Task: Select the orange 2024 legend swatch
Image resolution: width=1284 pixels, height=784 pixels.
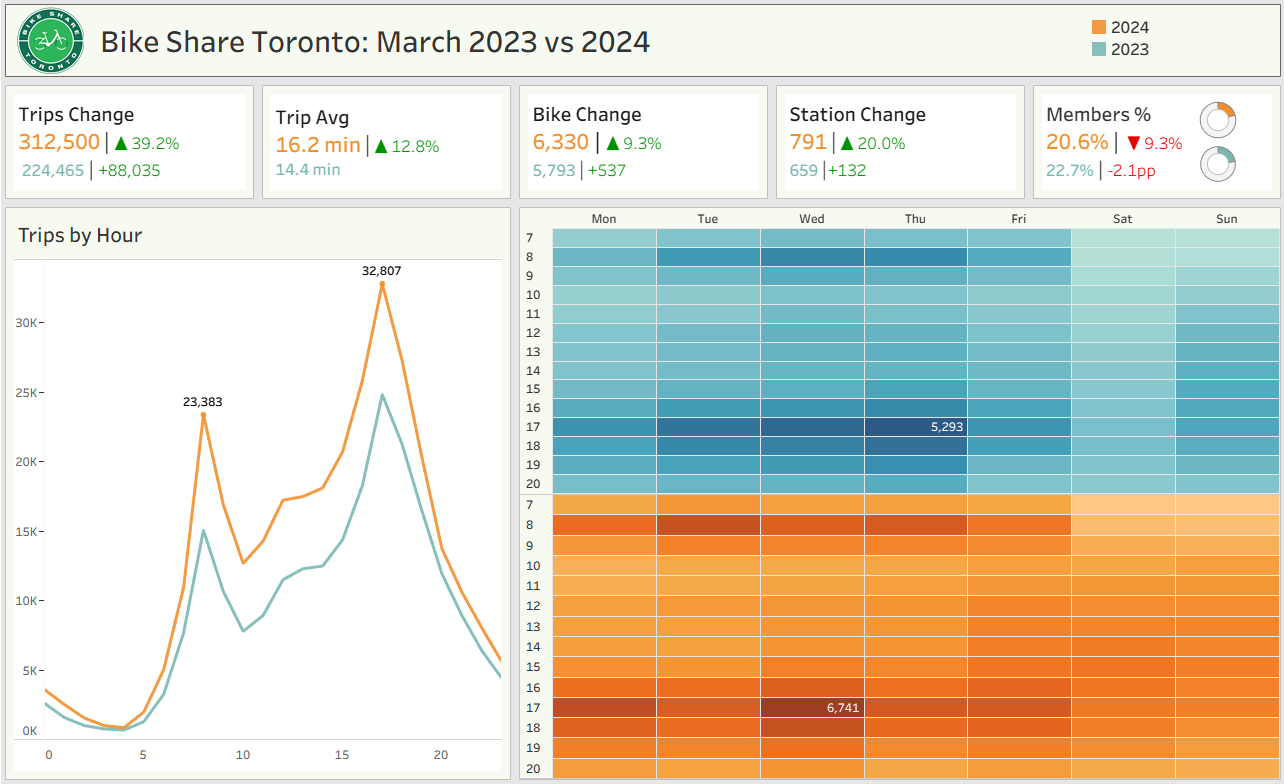Action: click(x=1098, y=28)
